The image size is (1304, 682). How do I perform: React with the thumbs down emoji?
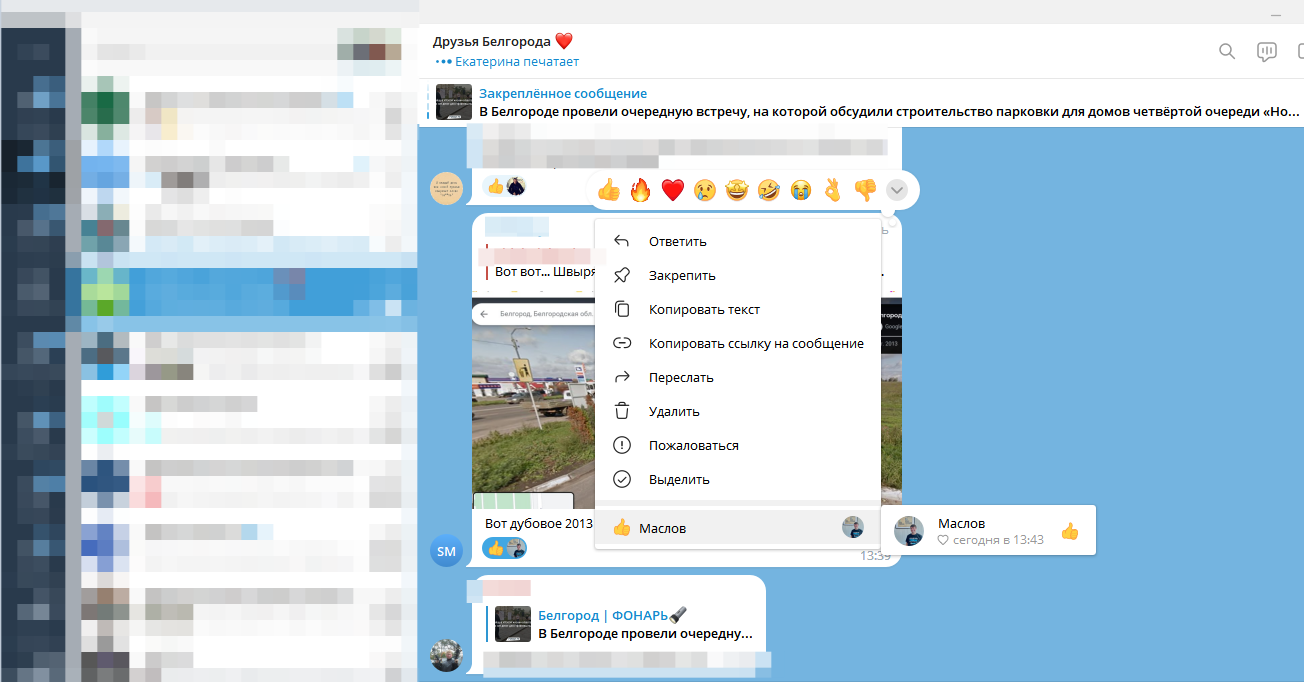[864, 189]
